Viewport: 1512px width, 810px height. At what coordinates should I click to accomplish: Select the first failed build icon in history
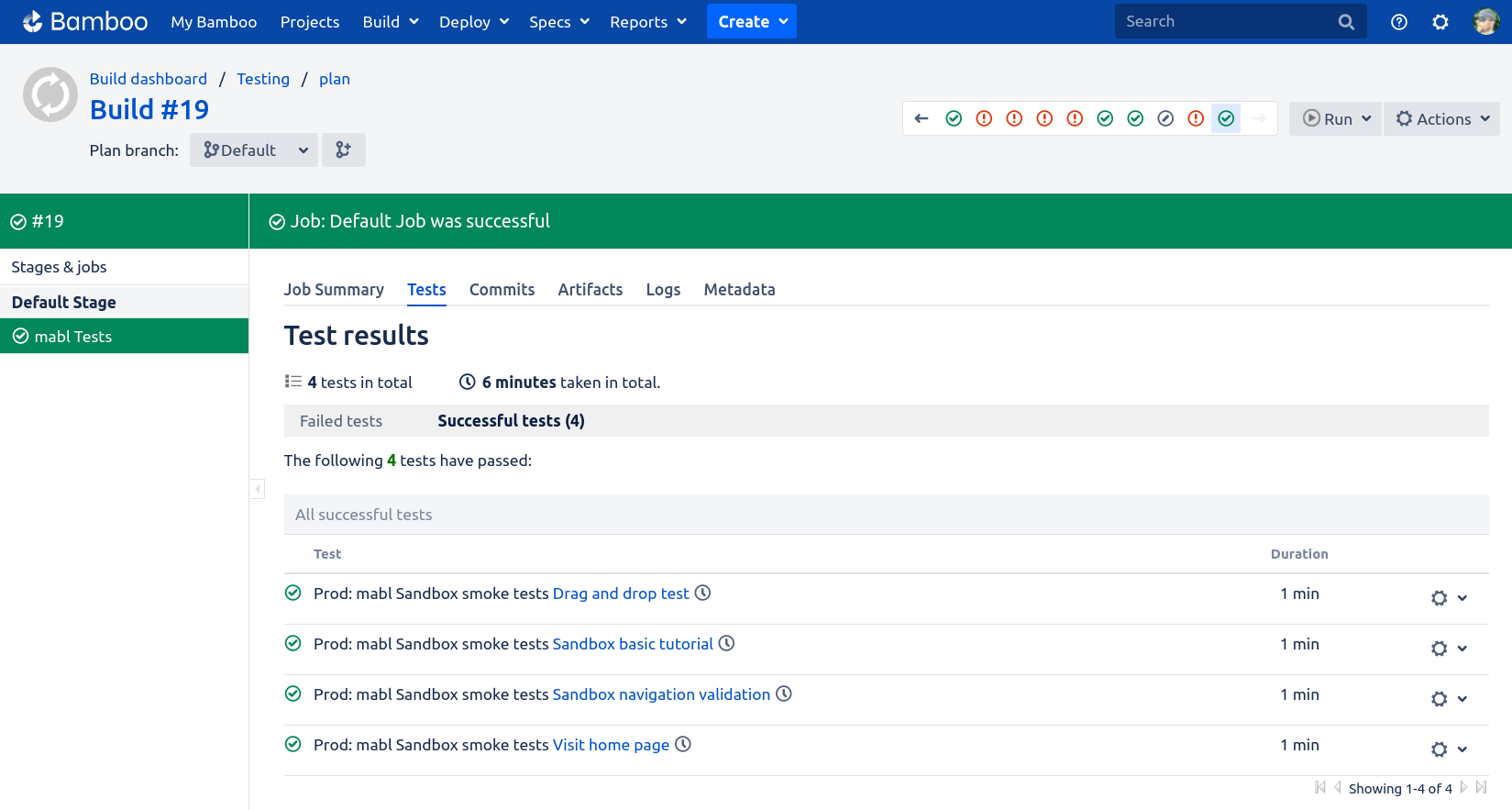[x=984, y=118]
